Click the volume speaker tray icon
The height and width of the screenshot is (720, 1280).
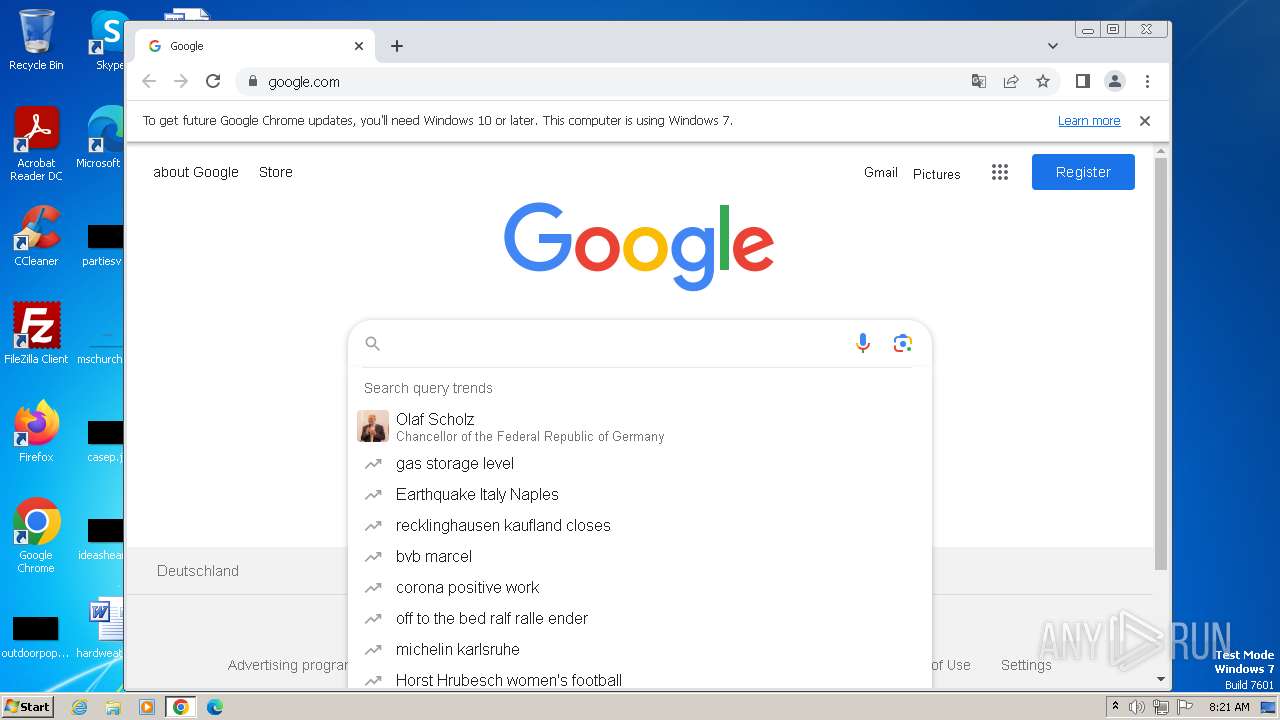coord(1137,707)
